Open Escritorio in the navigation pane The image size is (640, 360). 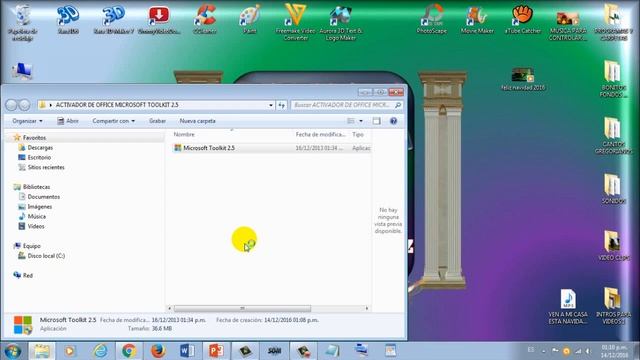39,158
